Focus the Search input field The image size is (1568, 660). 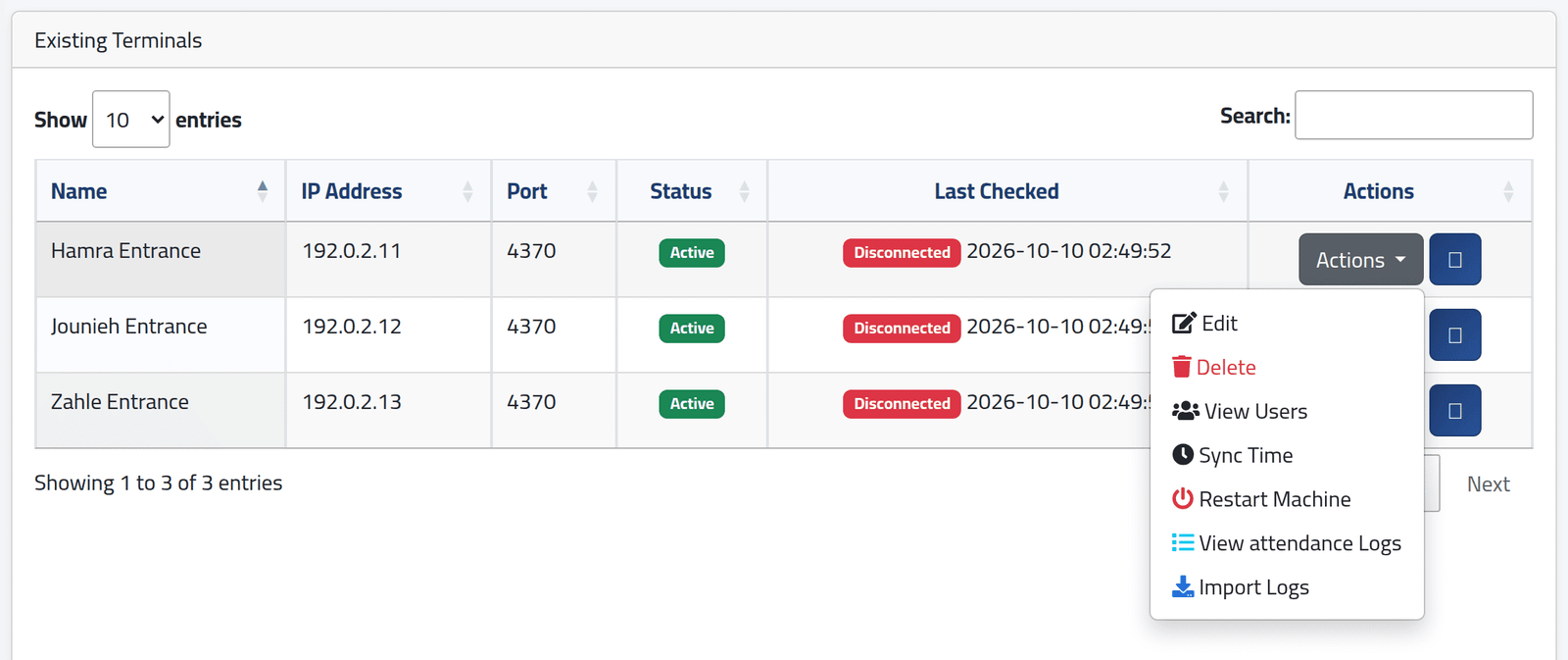point(1414,116)
